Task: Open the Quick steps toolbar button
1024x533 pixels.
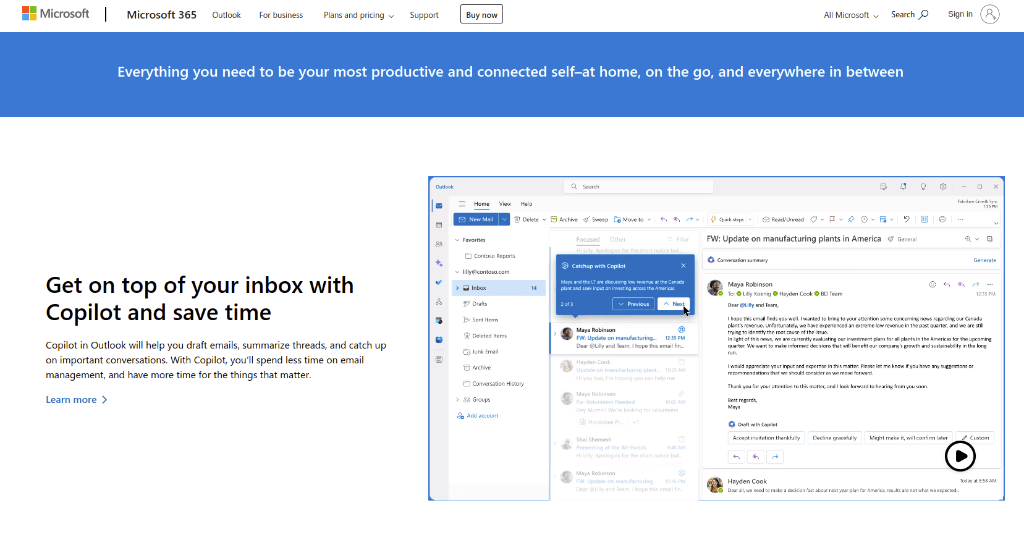Action: (727, 219)
